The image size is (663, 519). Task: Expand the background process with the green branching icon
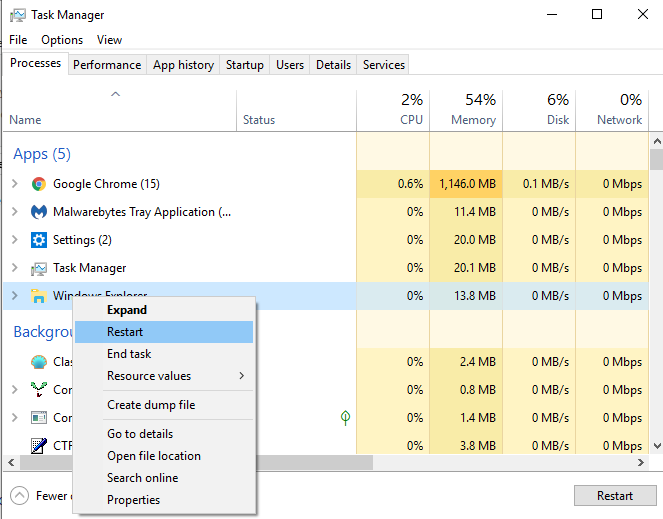pos(15,389)
